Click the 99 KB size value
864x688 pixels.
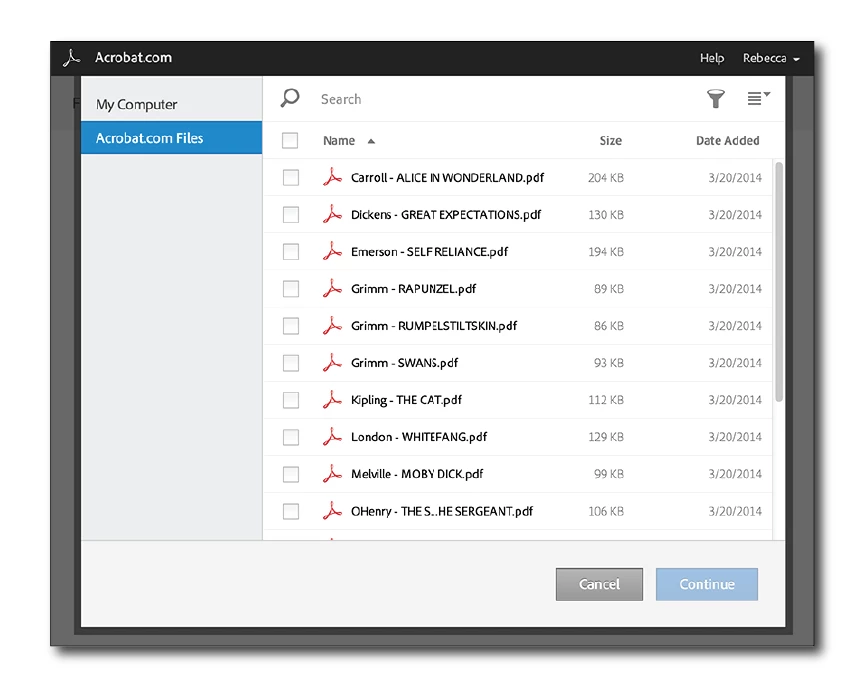tap(608, 474)
